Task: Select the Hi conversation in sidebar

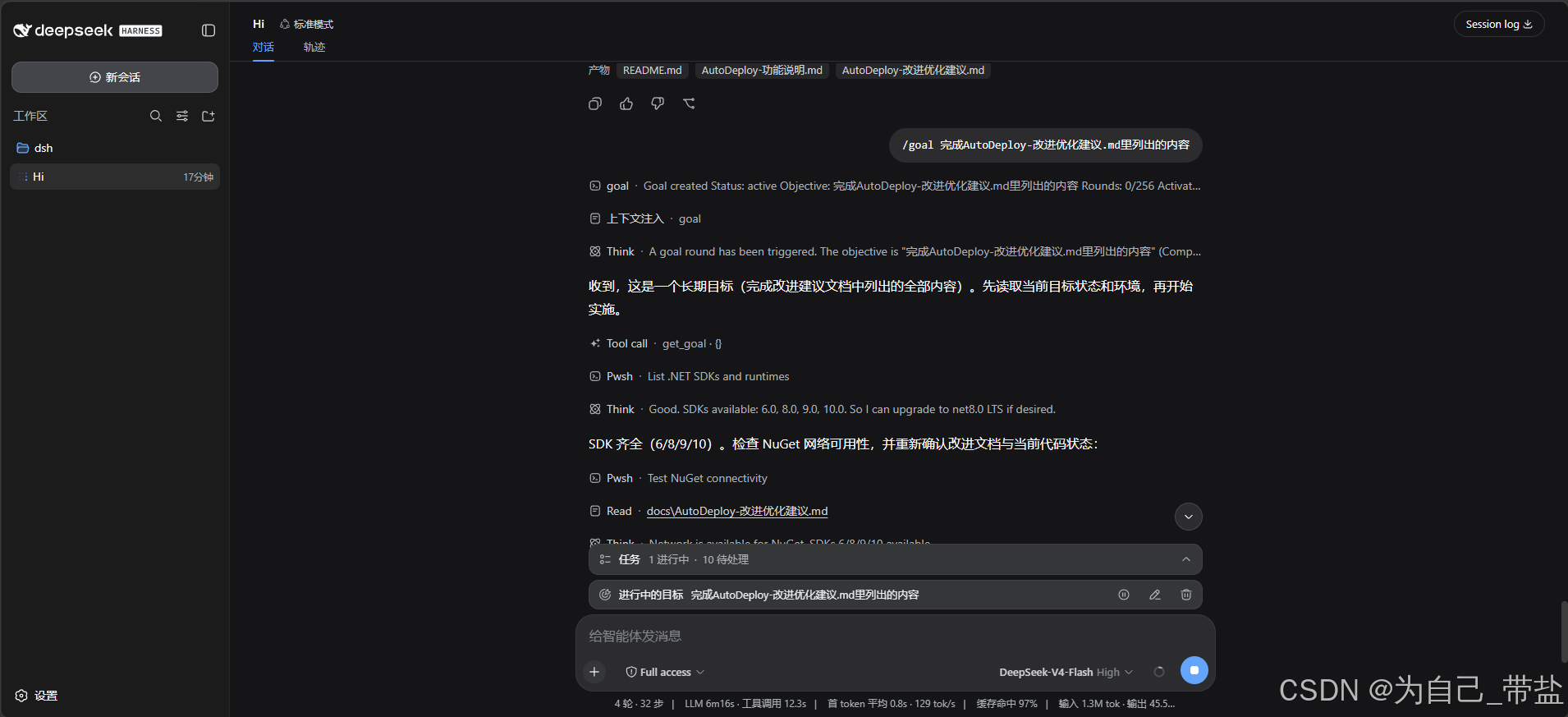Action: pos(115,177)
